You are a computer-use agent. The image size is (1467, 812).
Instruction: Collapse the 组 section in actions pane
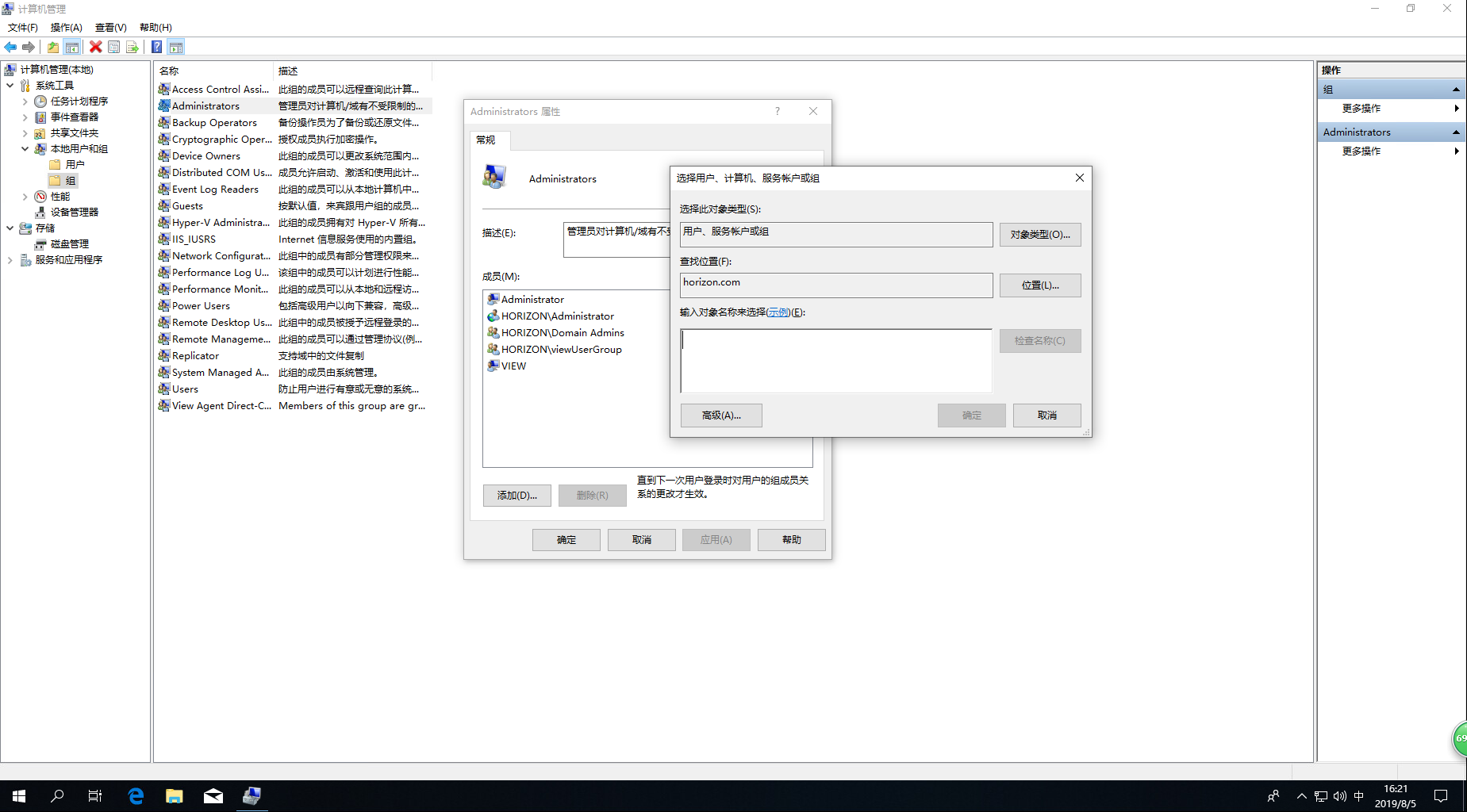click(1456, 90)
